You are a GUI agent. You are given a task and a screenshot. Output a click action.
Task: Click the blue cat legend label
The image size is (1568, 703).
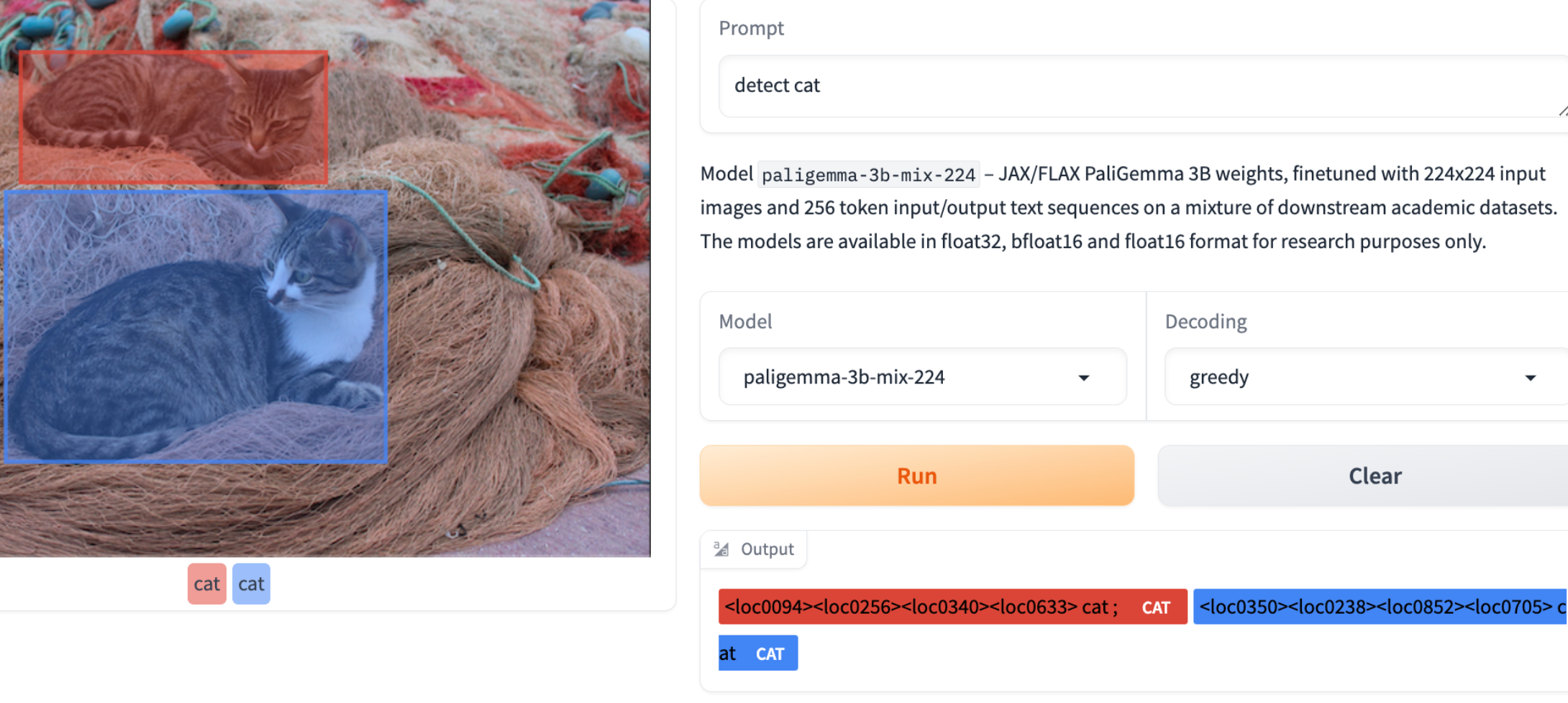(251, 584)
